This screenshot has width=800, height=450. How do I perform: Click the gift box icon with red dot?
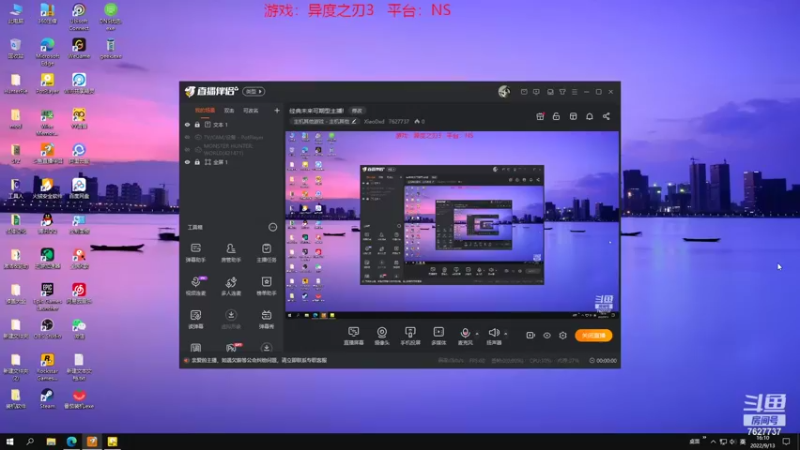coord(540,116)
